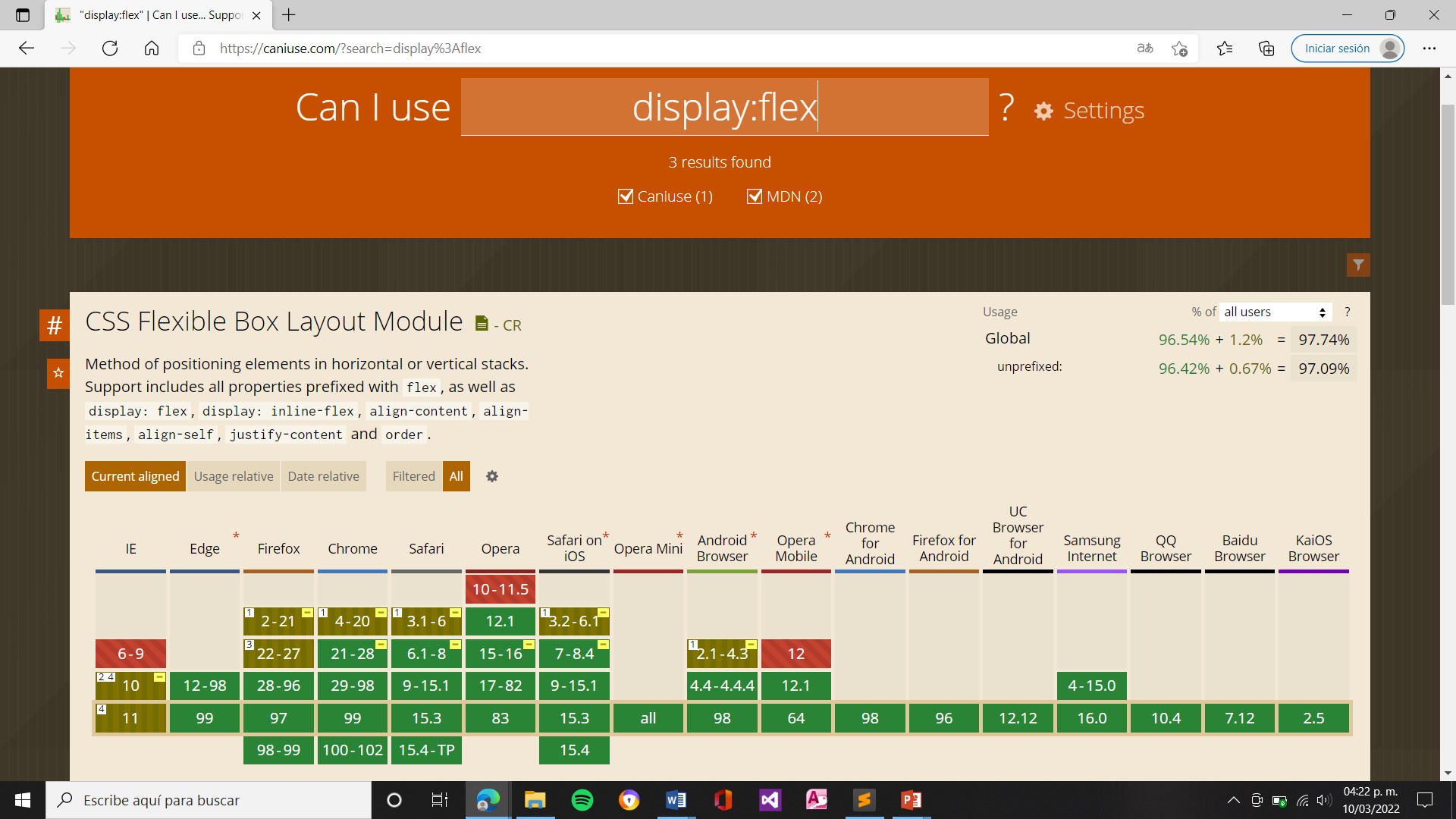The height and width of the screenshot is (819, 1456).
Task: View site information lock icon
Action: tap(199, 49)
